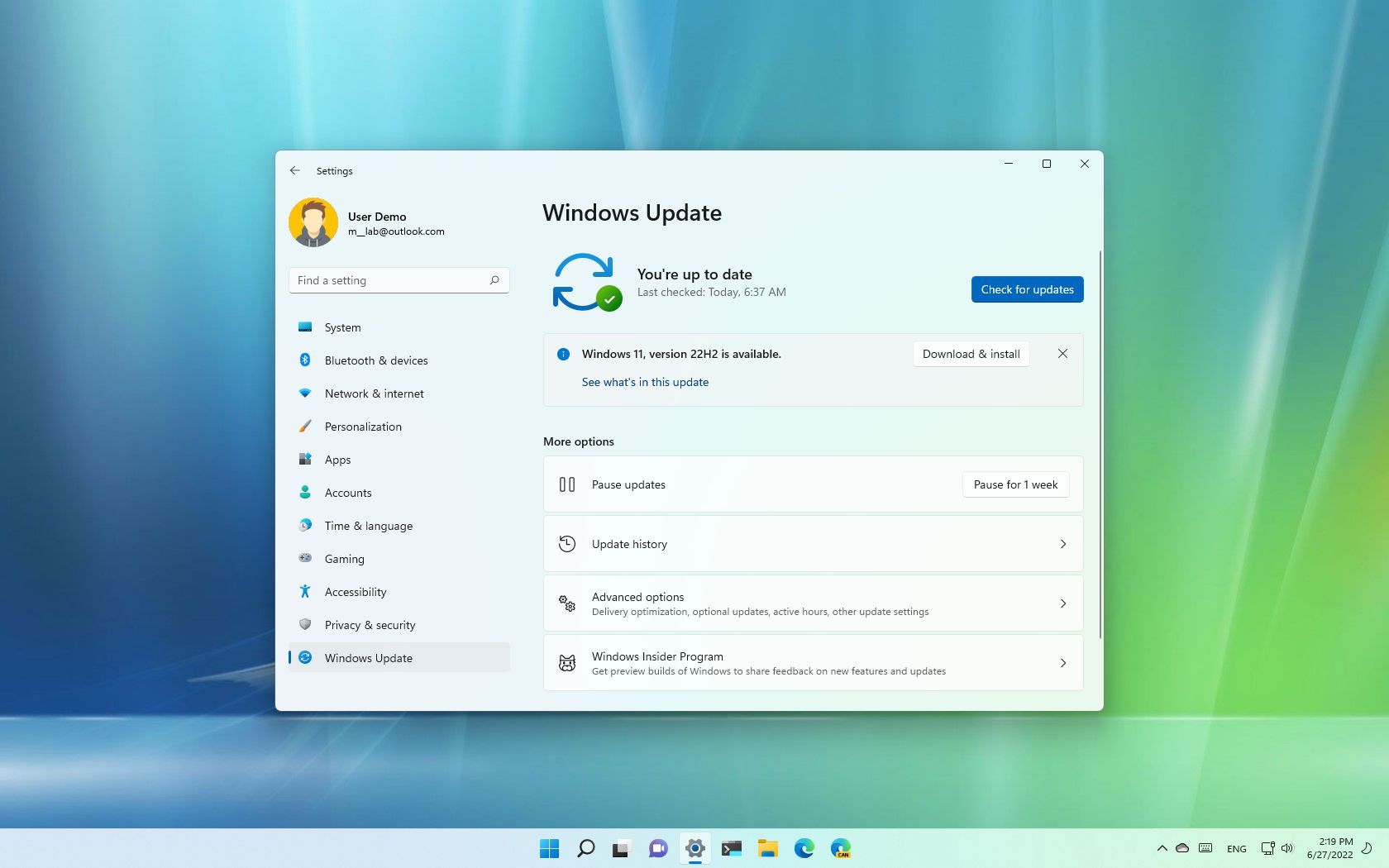This screenshot has height=868, width=1389.
Task: Open Windows Update section via its sidebar icon
Action: [x=306, y=657]
